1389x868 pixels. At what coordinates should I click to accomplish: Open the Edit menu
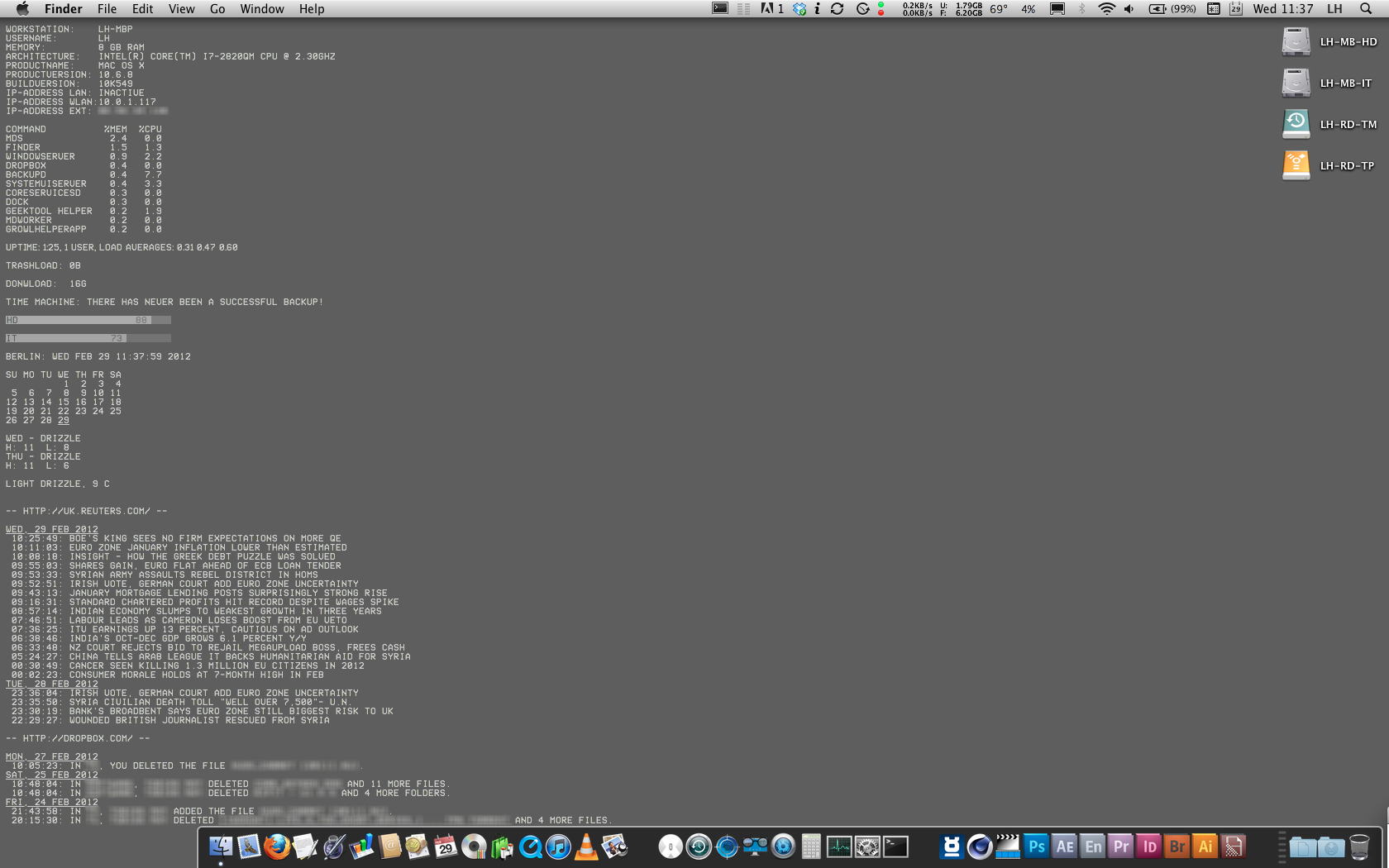(143, 8)
